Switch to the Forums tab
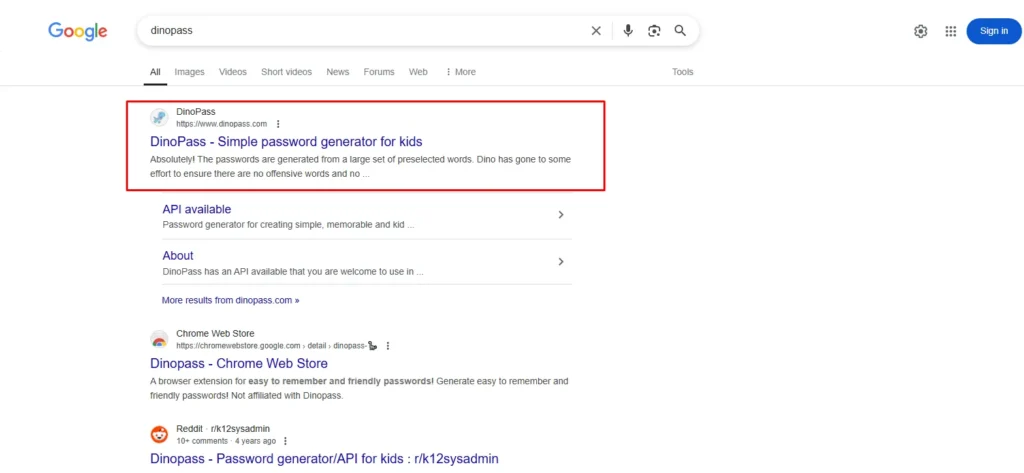1024x473 pixels. coord(379,72)
